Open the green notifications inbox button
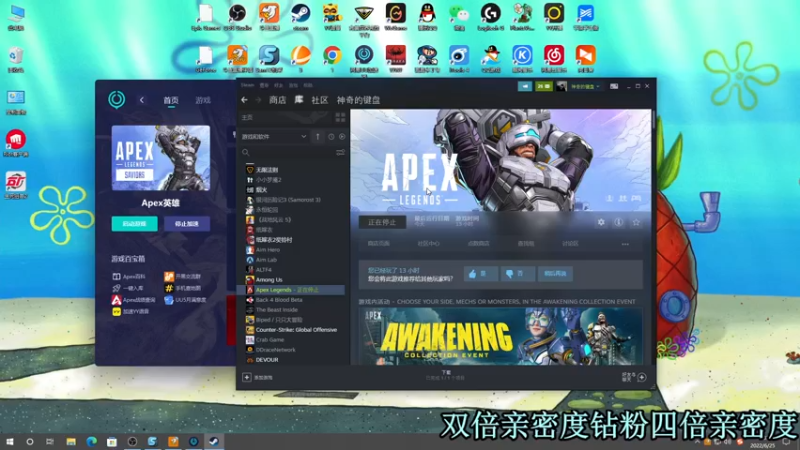The height and width of the screenshot is (450, 800). click(543, 86)
